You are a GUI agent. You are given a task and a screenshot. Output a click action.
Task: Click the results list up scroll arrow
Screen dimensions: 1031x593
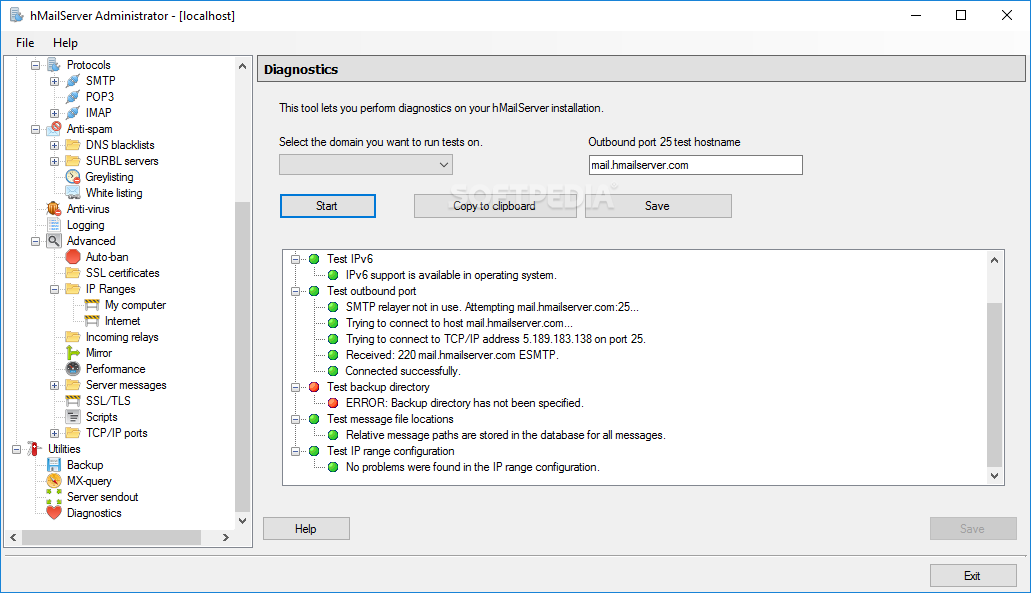coord(994,260)
